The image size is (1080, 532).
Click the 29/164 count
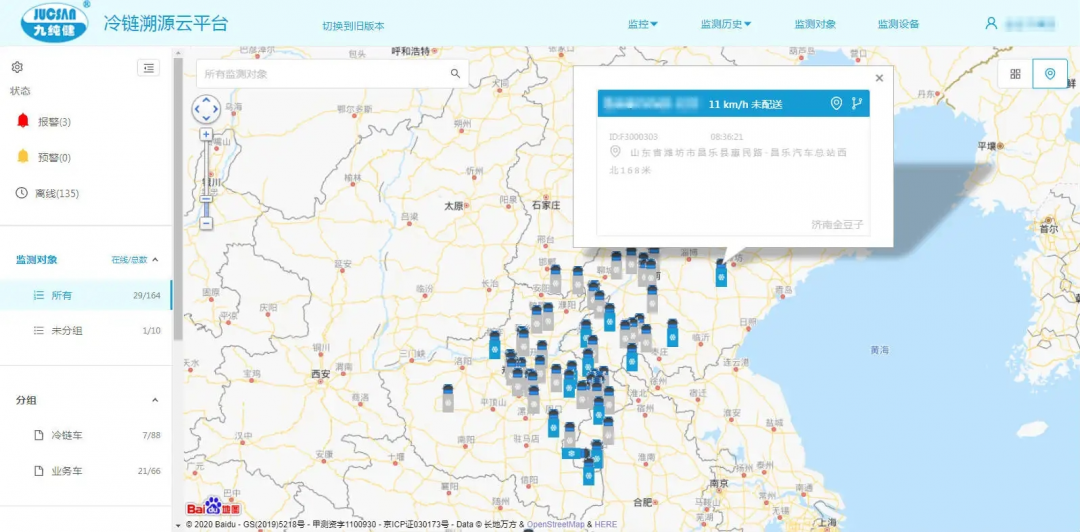coord(147,296)
